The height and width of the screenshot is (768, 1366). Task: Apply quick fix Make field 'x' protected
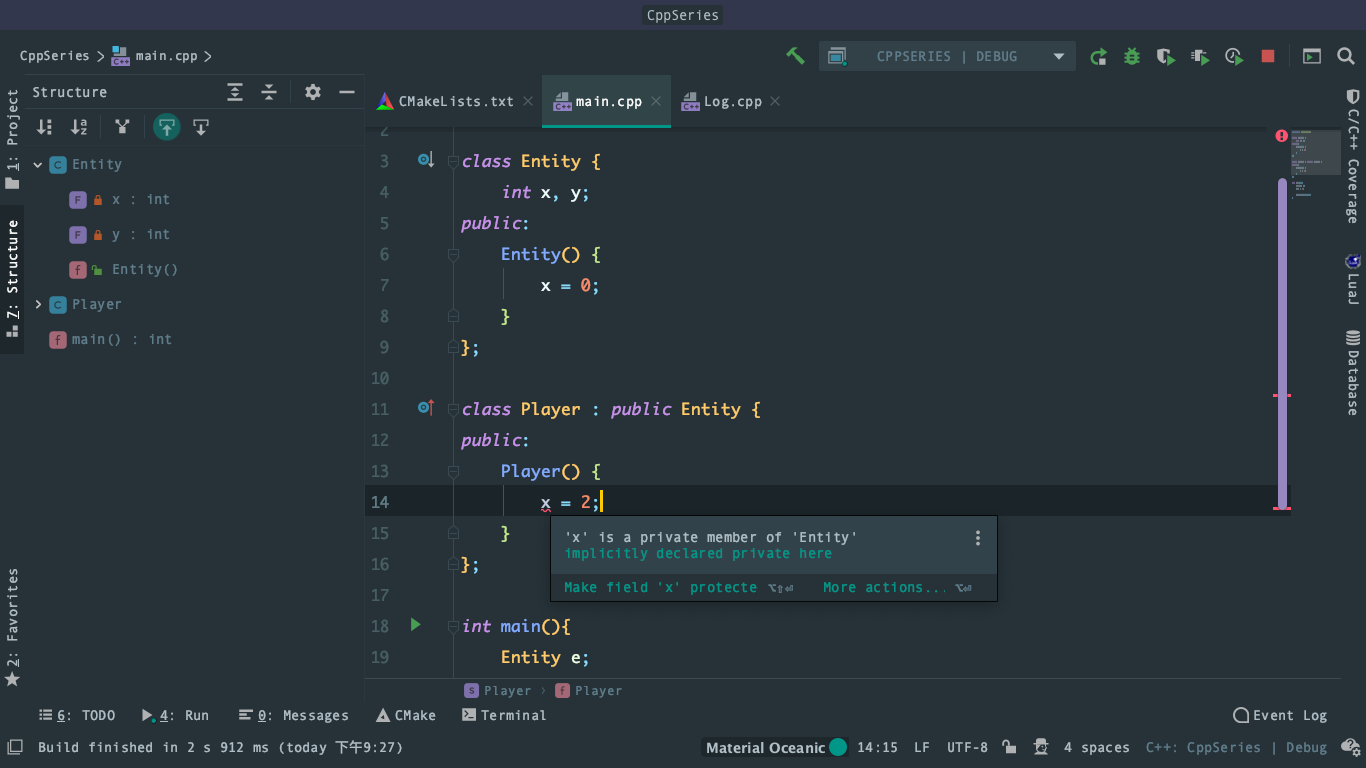(x=660, y=588)
